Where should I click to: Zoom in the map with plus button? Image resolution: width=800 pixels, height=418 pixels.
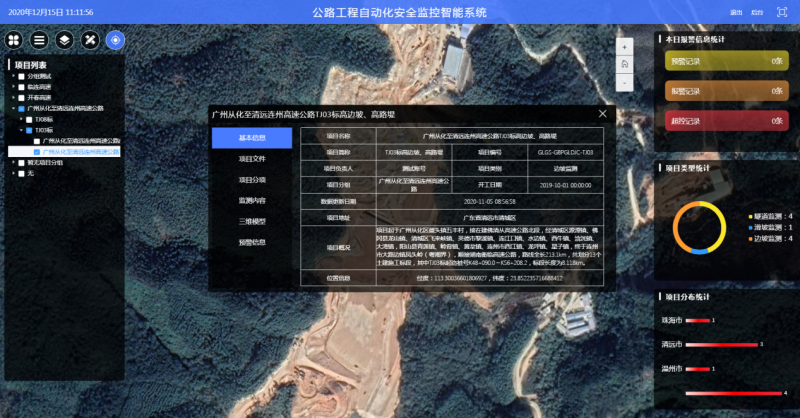[624, 46]
